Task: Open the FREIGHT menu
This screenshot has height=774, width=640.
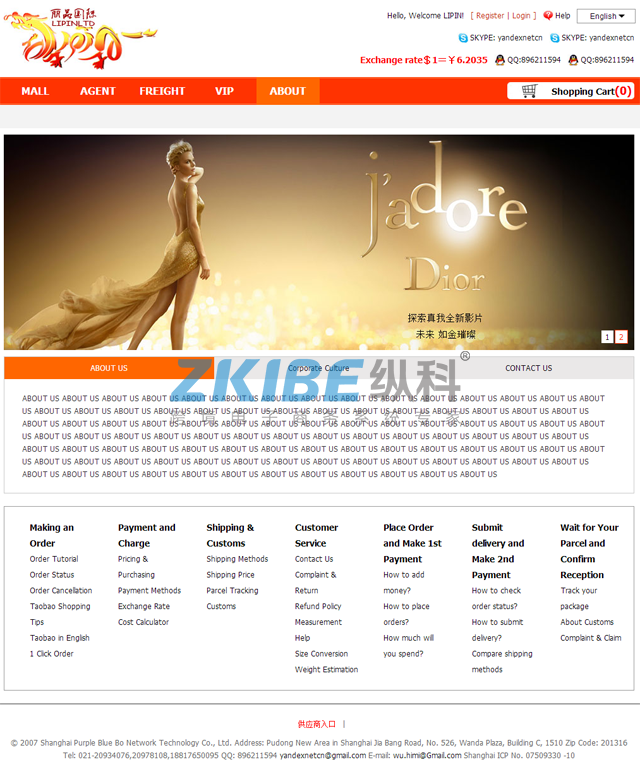Action: click(x=162, y=91)
